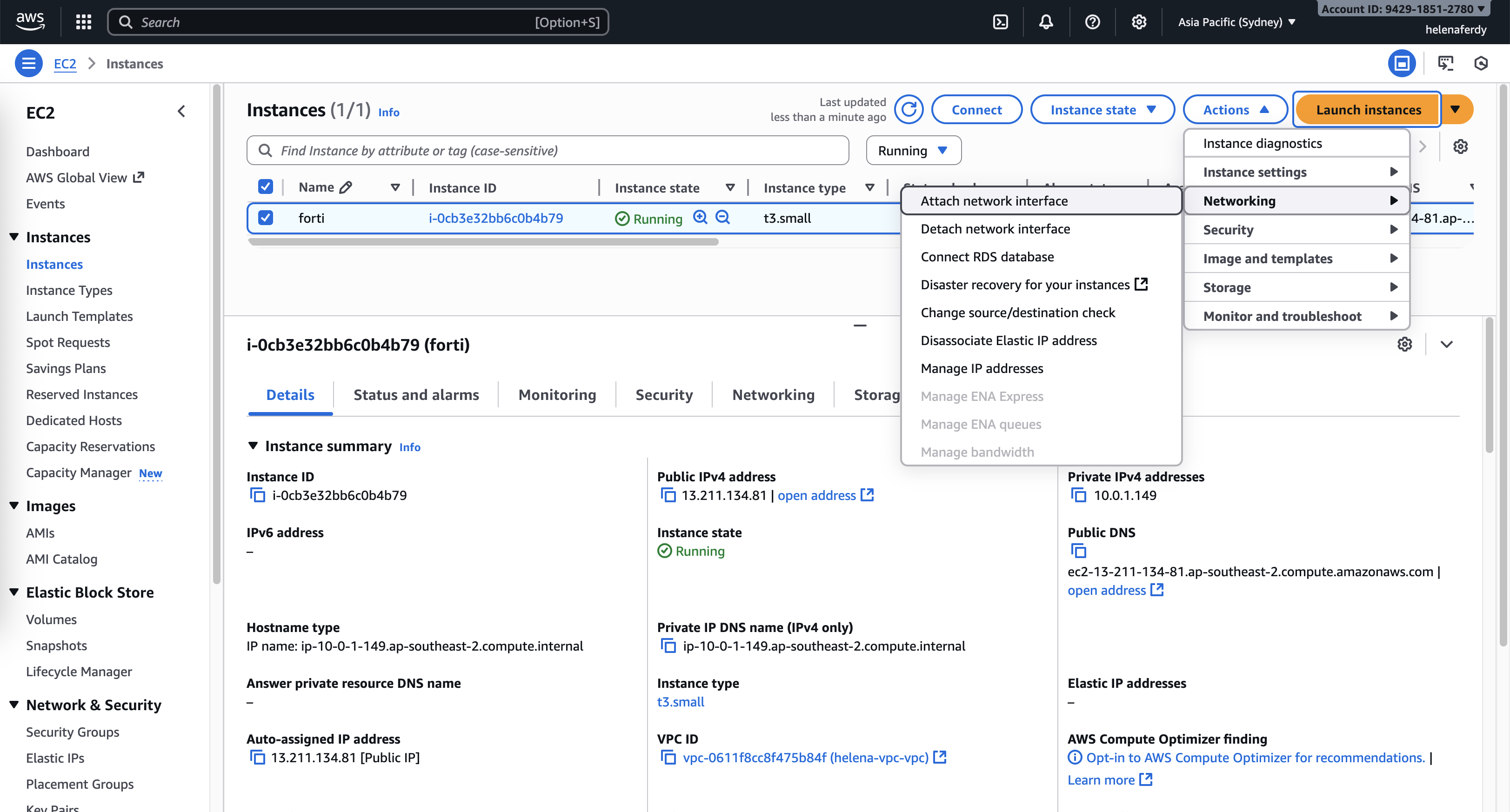Image resolution: width=1510 pixels, height=812 pixels.
Task: Open table preferences gear icon
Action: click(x=1460, y=146)
